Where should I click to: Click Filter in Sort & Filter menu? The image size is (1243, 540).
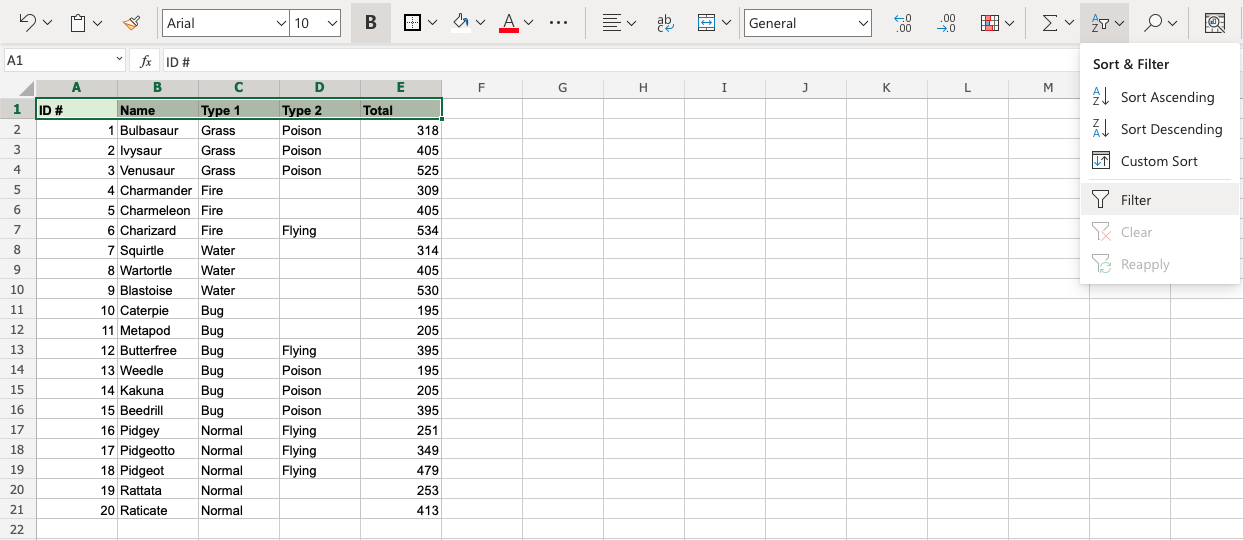point(1136,200)
